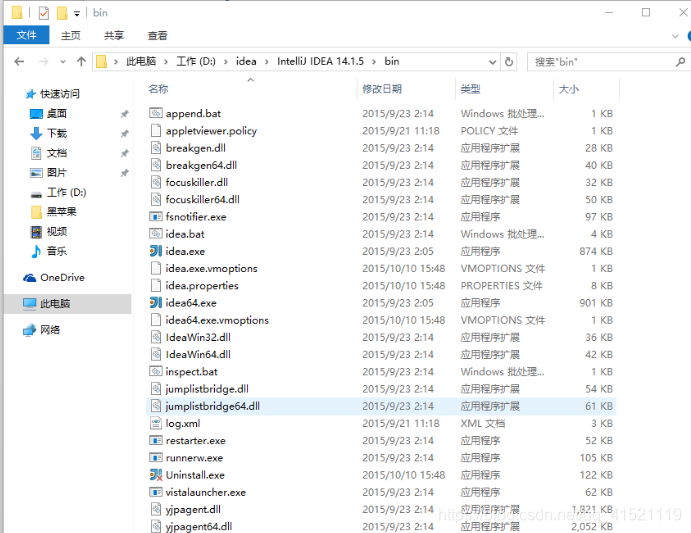The width and height of the screenshot is (691, 533).
Task: Expand chevron after IntelliJ IDEA 14.1.5 breadcrumb
Action: [x=374, y=62]
